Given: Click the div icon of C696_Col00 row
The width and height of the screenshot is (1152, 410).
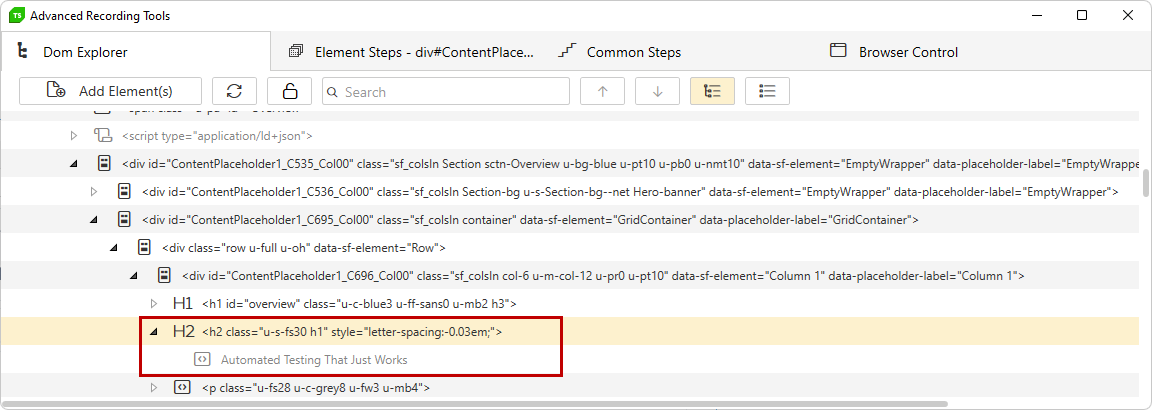Looking at the screenshot, I should point(165,275).
